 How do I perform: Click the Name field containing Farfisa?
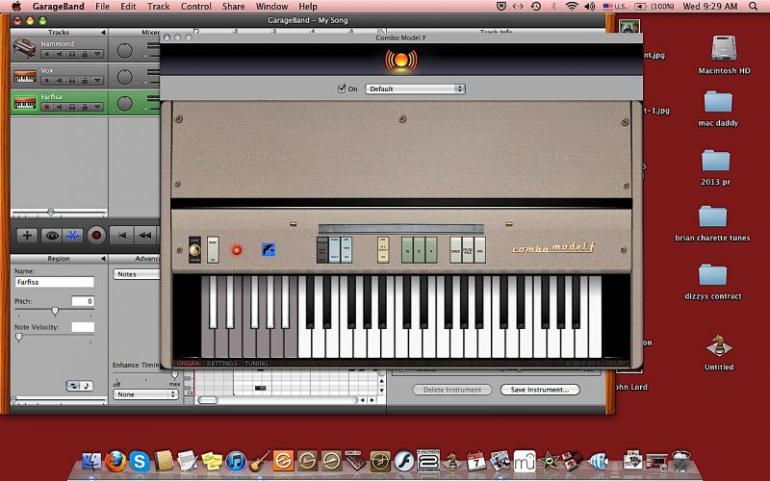[54, 282]
